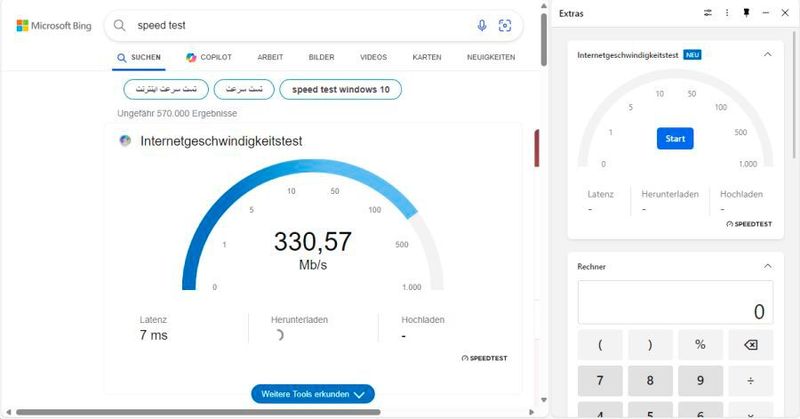800x419 pixels.
Task: Select the 'speed test windows 10' suggestion chip
Action: point(341,89)
